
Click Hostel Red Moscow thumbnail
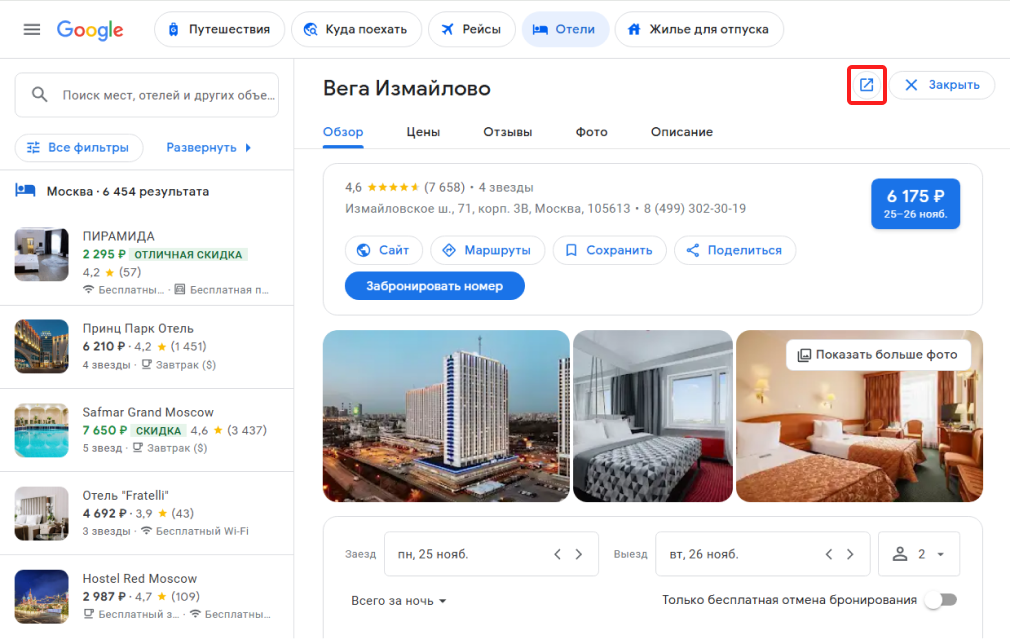coord(42,596)
